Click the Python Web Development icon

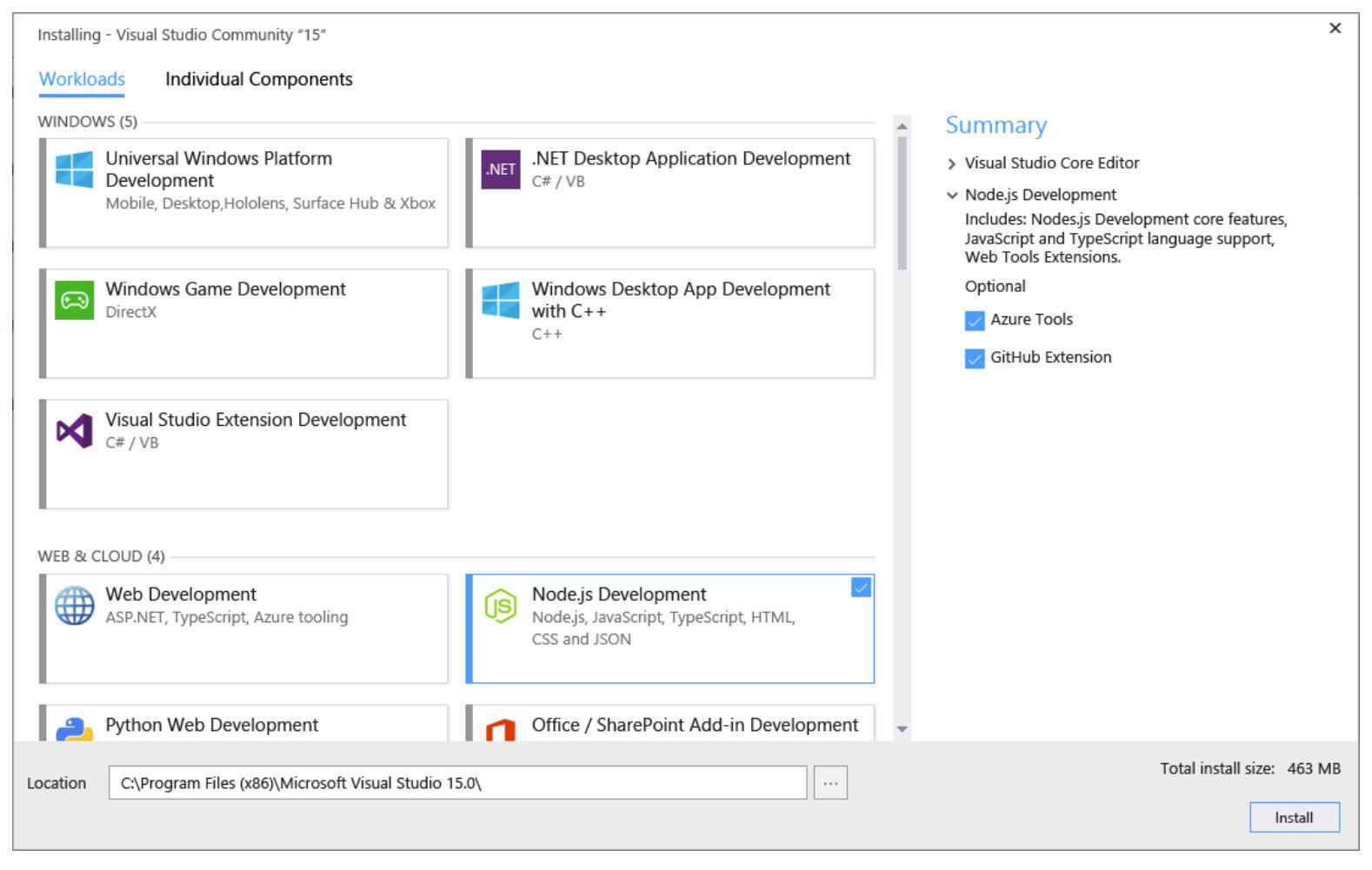coord(74,730)
